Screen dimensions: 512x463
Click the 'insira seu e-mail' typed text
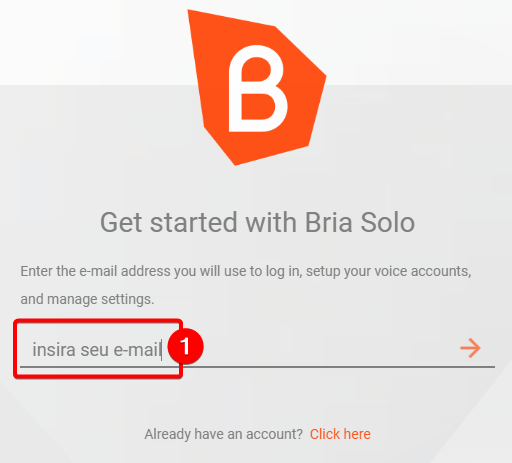[97, 350]
